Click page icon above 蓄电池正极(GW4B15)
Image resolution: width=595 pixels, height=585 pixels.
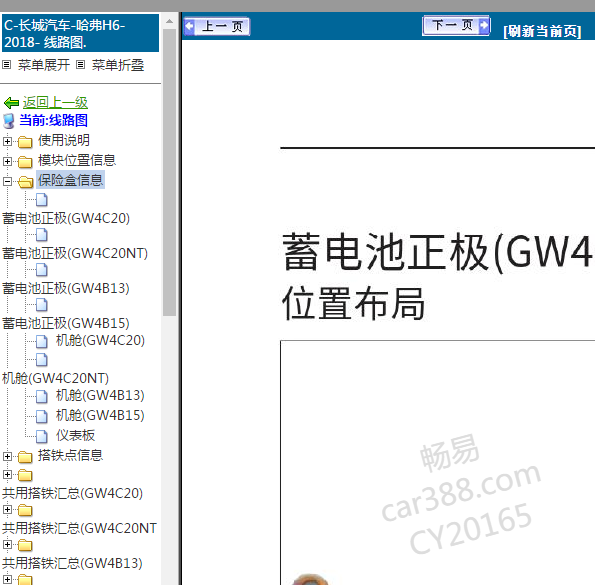tap(42, 305)
